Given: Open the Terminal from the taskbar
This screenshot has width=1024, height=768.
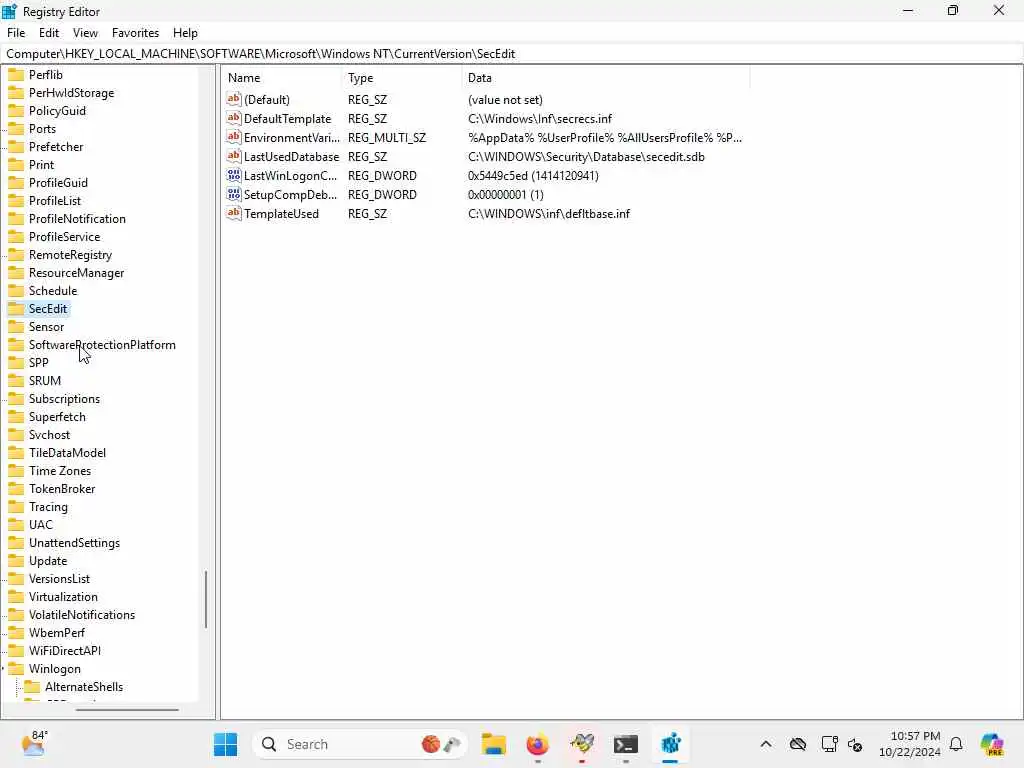Looking at the screenshot, I should click(626, 744).
